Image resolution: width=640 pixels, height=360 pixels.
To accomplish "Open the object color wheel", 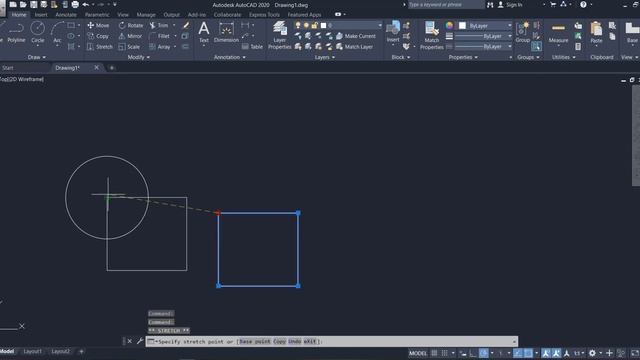I will pos(449,25).
